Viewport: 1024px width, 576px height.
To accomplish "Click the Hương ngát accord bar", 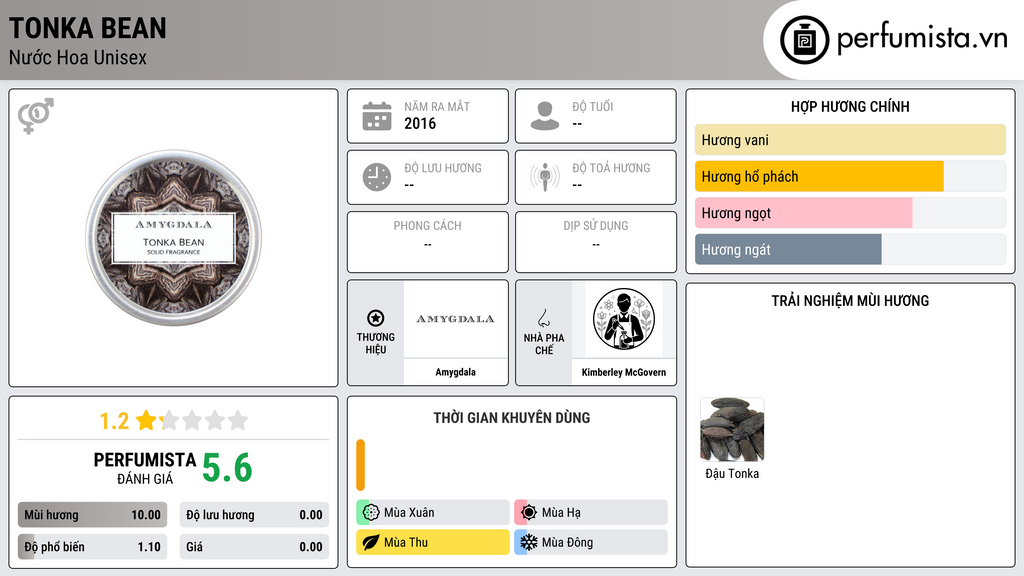I will point(850,249).
